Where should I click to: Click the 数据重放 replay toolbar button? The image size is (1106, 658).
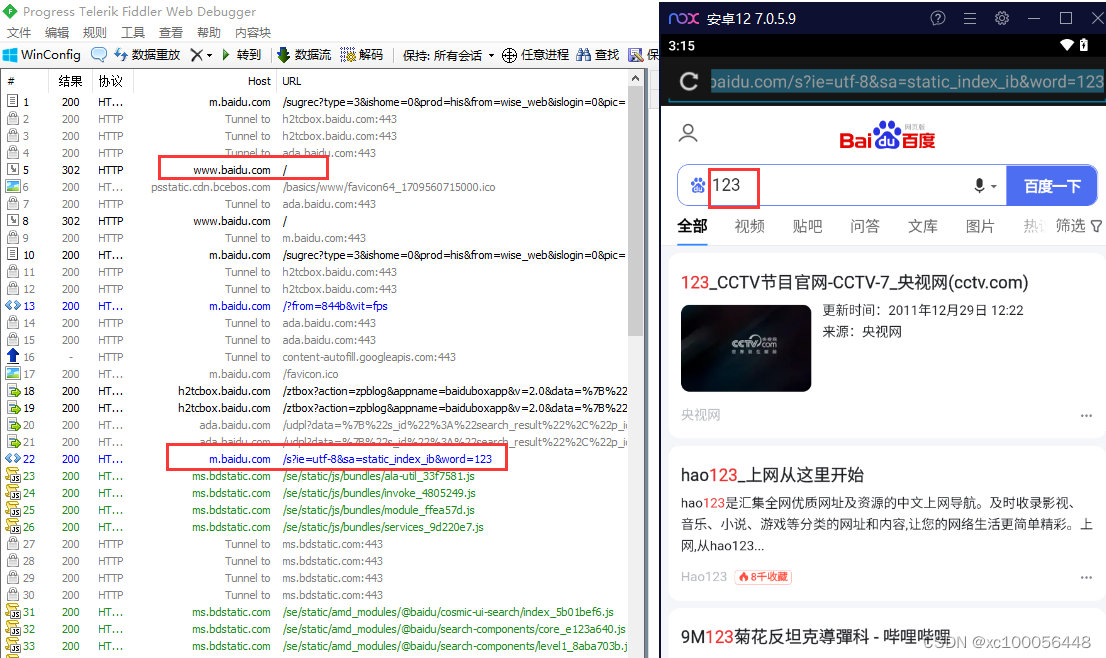(147, 54)
